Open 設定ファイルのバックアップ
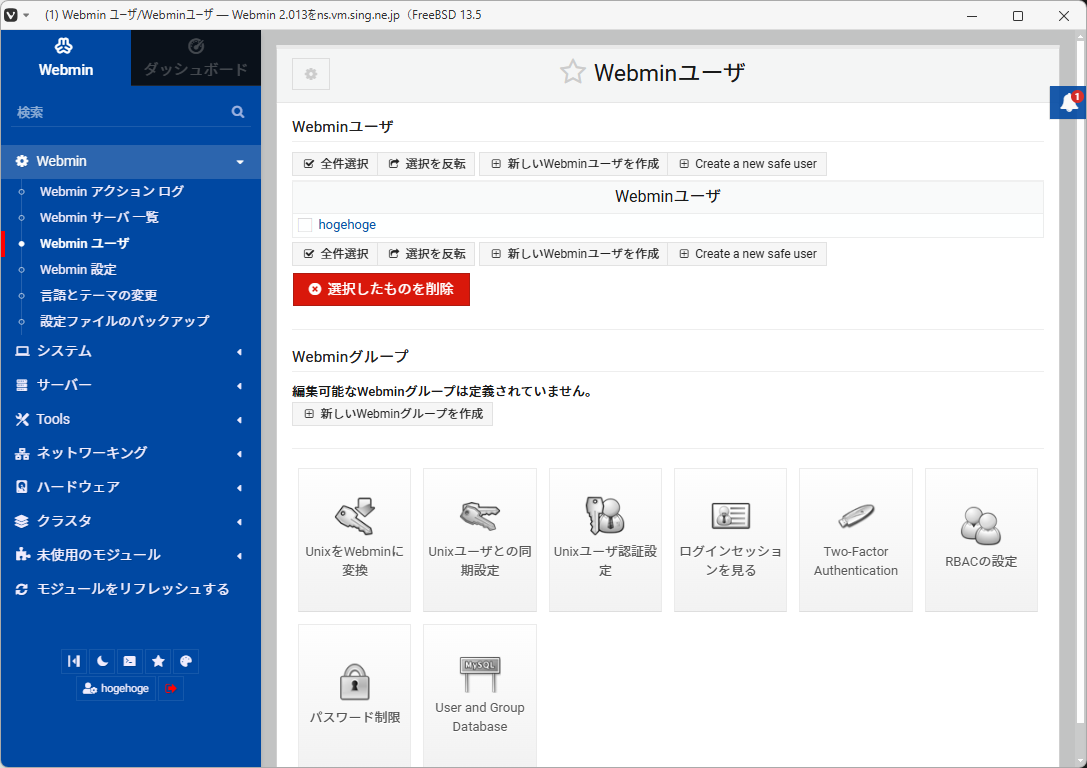1087x768 pixels. coord(125,321)
